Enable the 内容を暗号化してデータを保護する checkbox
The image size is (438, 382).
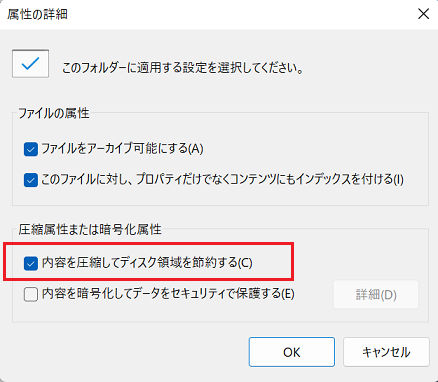click(x=31, y=294)
